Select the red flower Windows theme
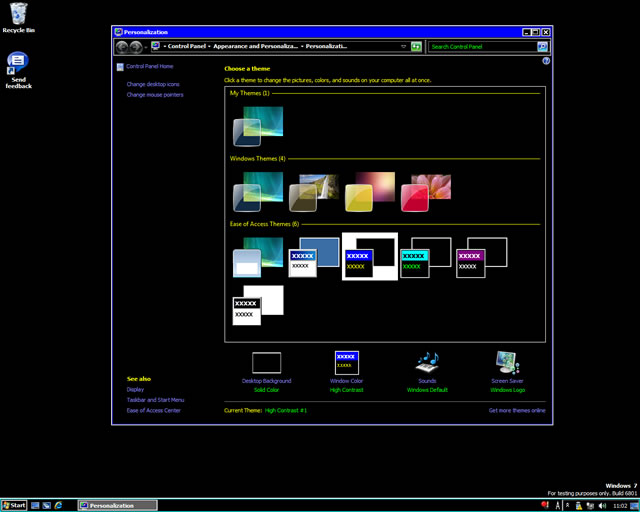640x512 pixels. tap(426, 191)
